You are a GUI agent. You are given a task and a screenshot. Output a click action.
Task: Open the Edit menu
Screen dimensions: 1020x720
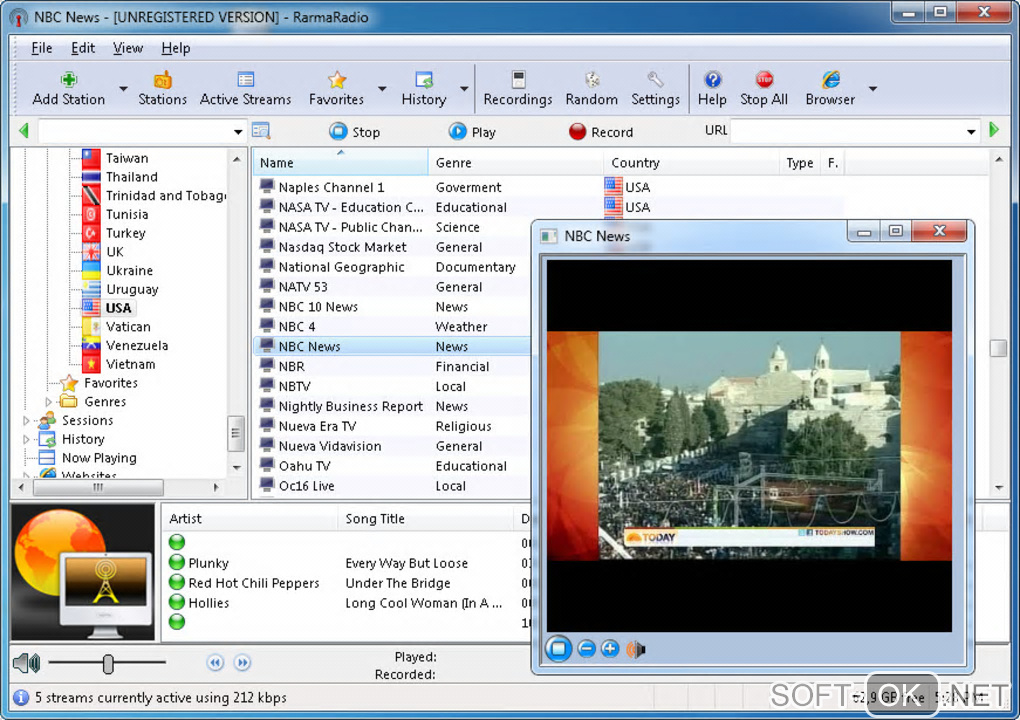pos(83,48)
